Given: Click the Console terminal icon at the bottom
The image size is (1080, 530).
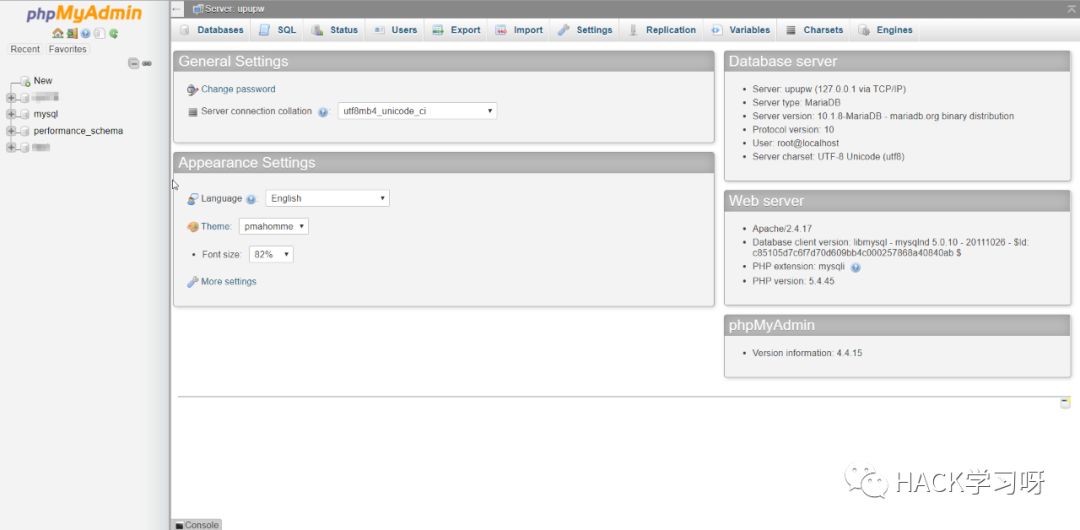Looking at the screenshot, I should pos(179,525).
